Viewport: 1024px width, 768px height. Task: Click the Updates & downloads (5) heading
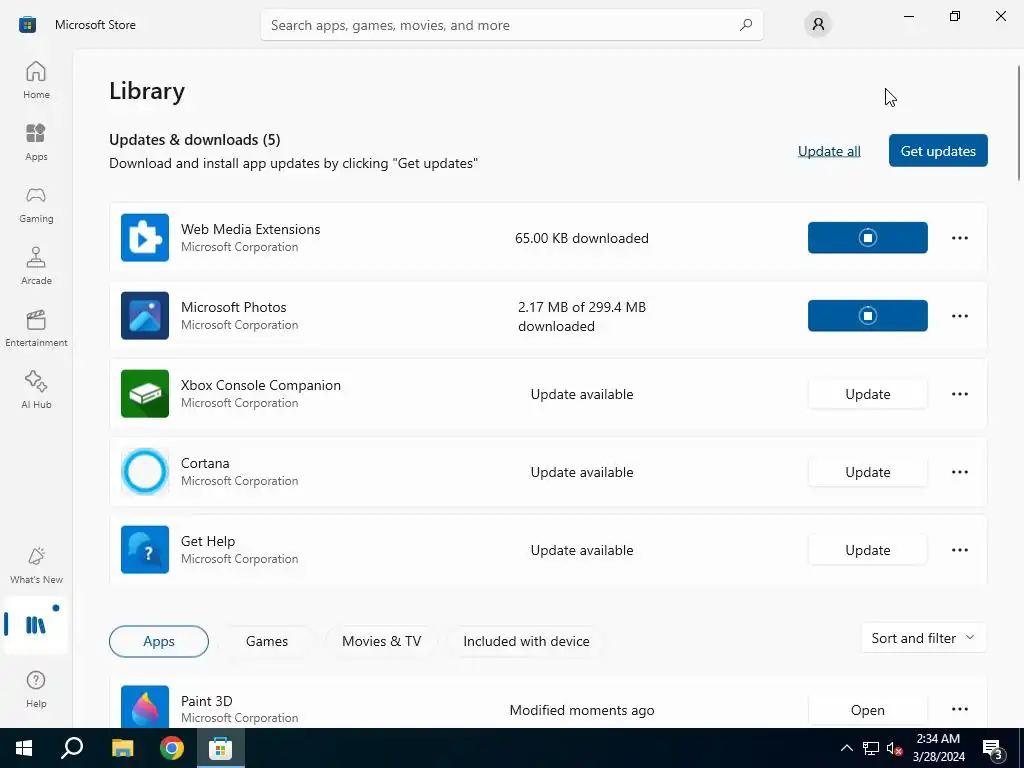coord(195,140)
